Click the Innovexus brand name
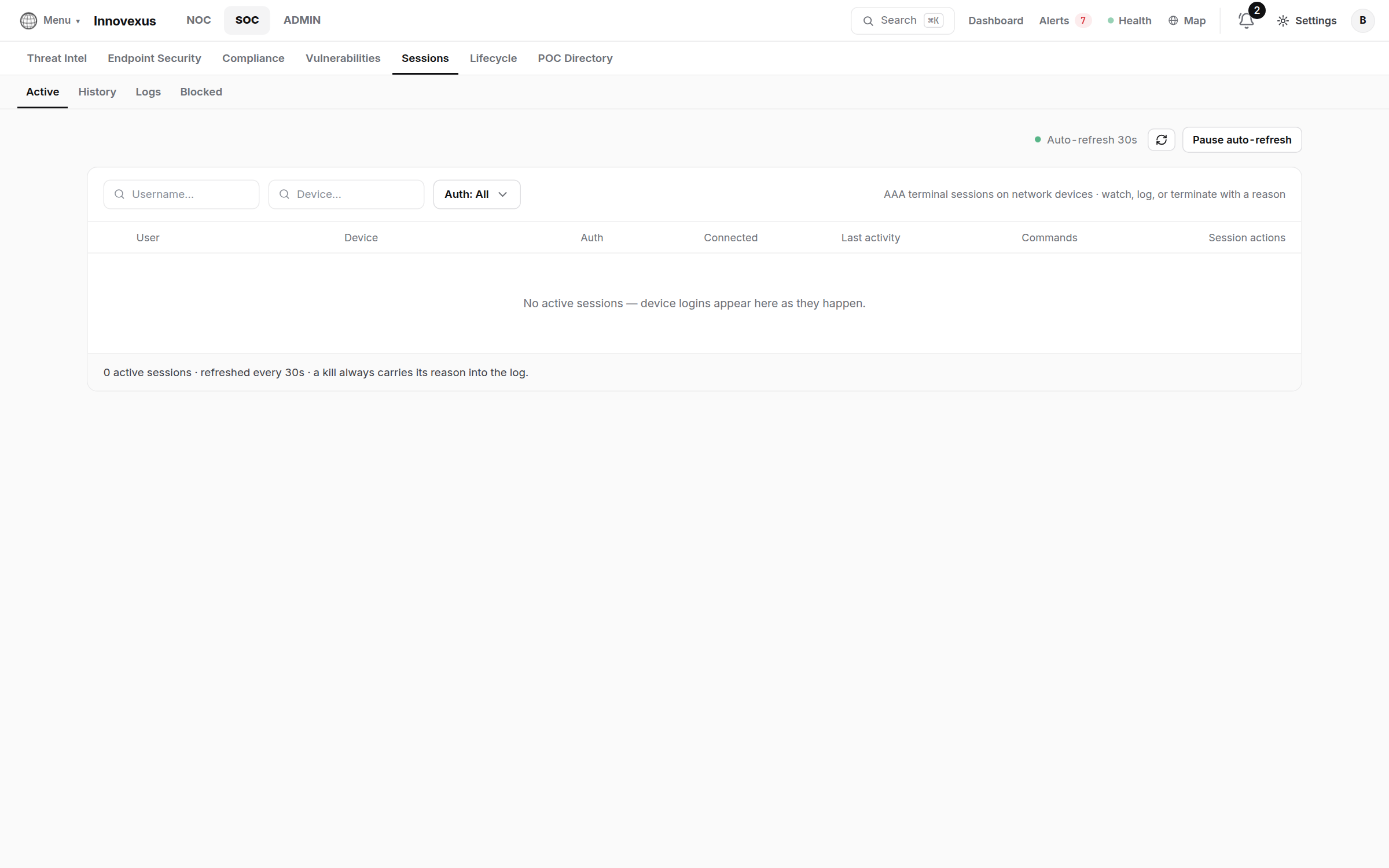The width and height of the screenshot is (1389, 868). point(124,21)
